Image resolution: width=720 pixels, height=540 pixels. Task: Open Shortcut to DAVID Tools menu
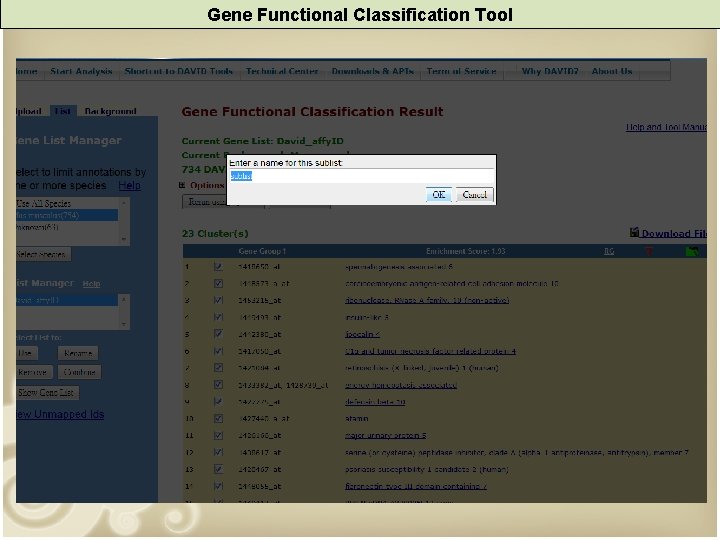[x=179, y=72]
